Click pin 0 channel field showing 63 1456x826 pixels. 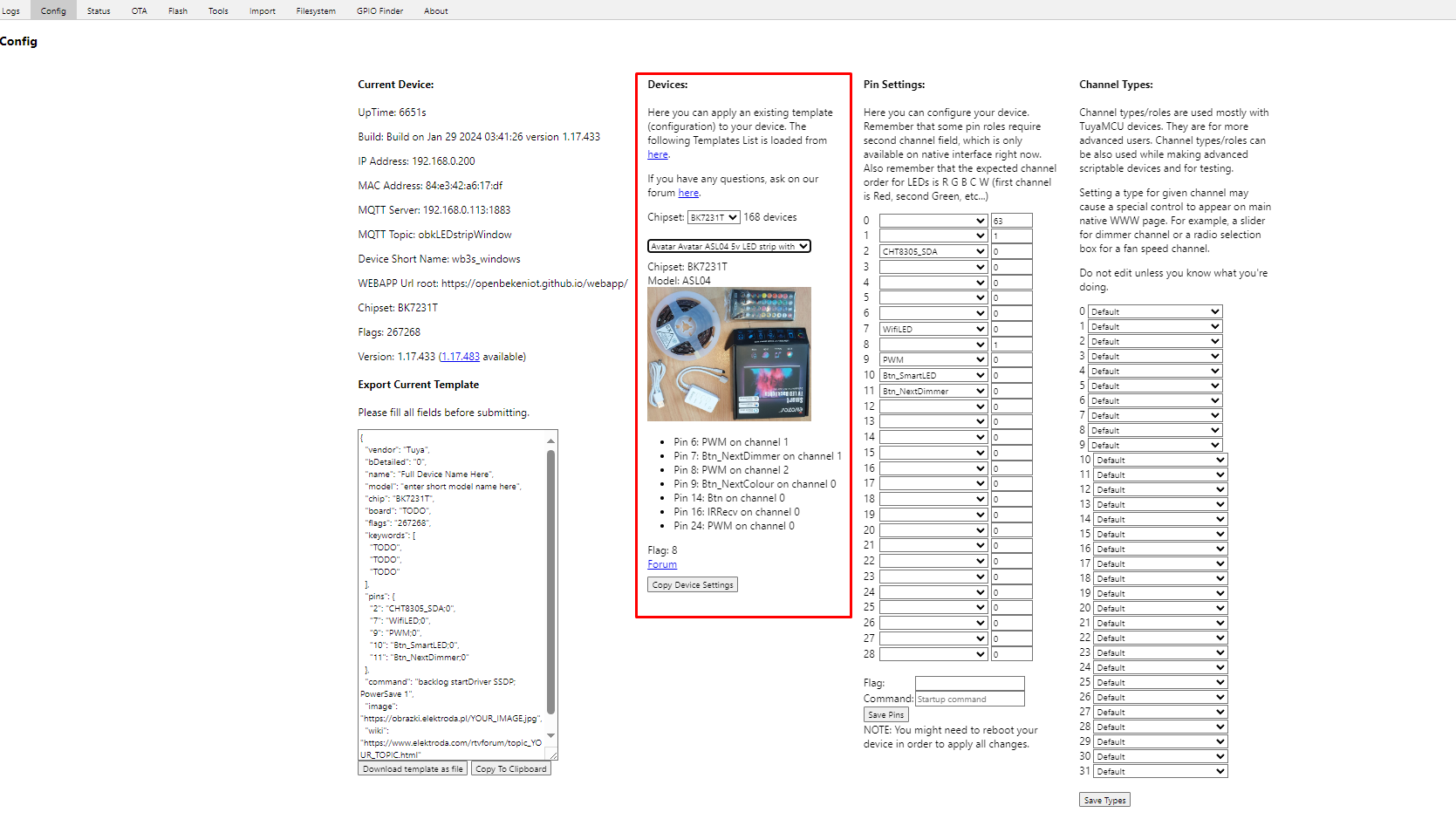[1012, 221]
